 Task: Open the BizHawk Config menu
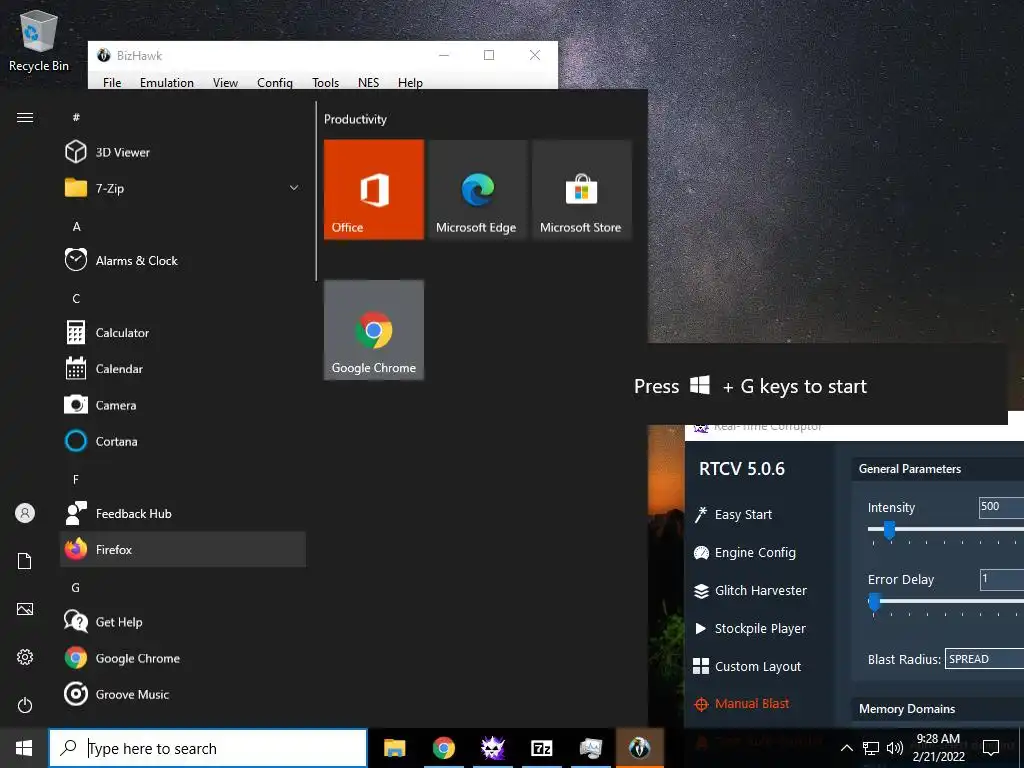point(275,82)
